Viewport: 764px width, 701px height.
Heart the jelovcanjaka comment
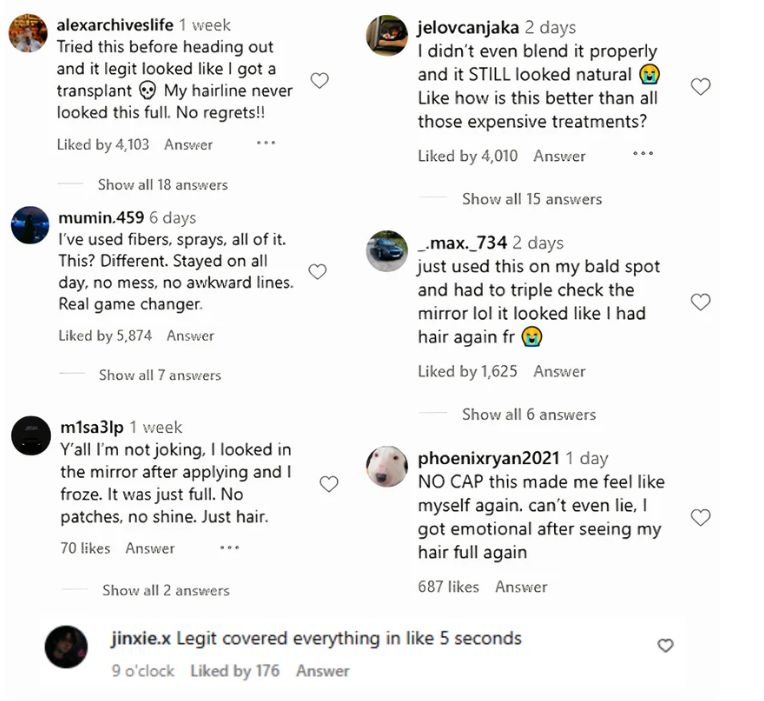pyautogui.click(x=701, y=87)
